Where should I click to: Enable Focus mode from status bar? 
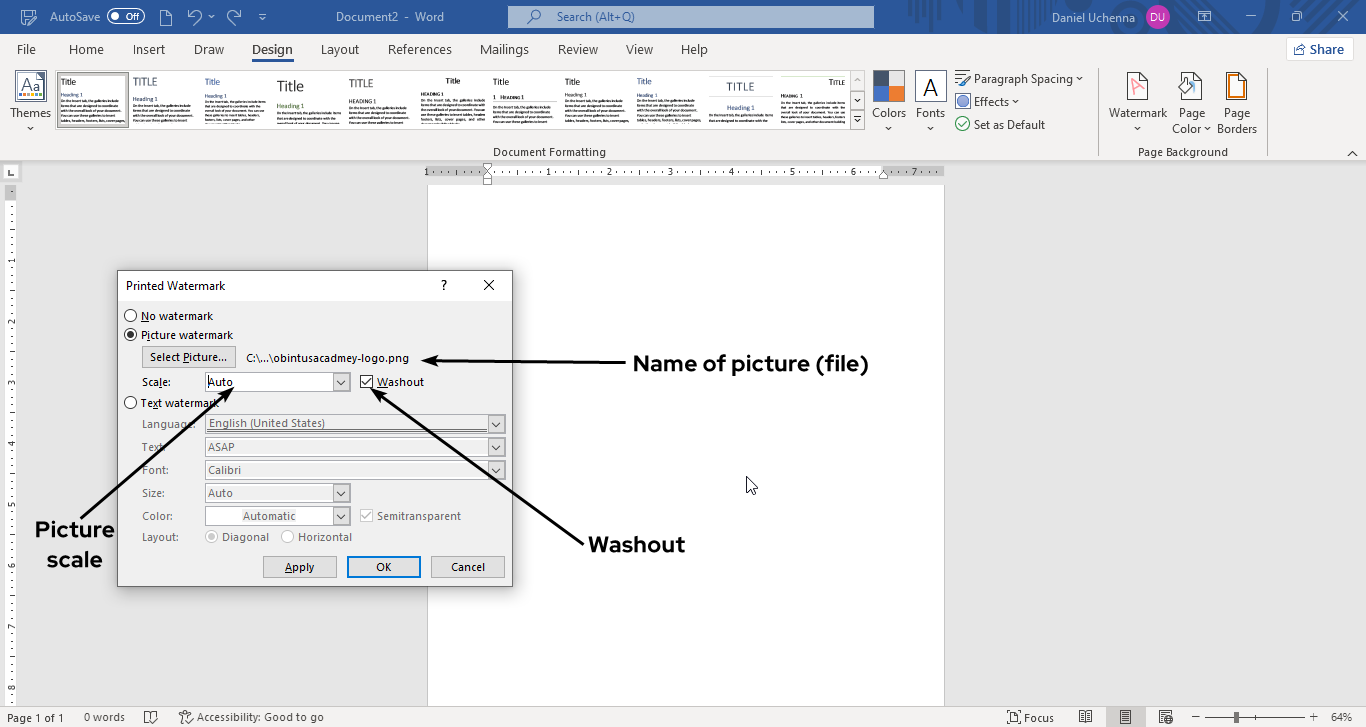(x=1030, y=717)
